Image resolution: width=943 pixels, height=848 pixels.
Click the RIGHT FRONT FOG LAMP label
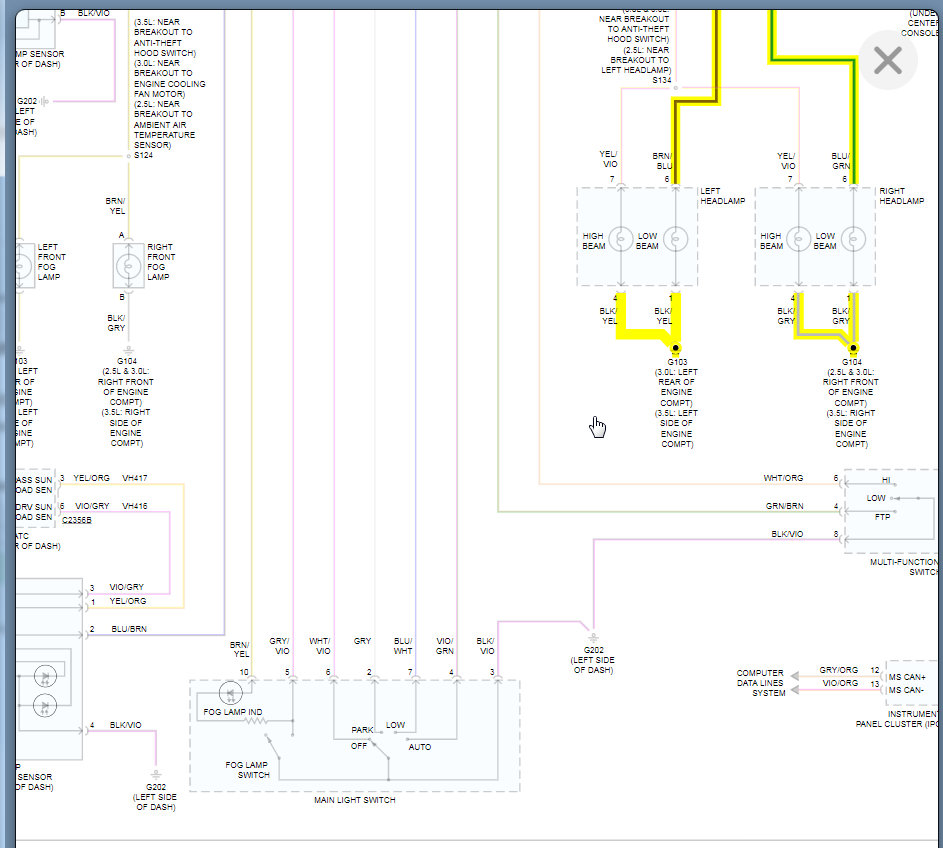(x=161, y=262)
